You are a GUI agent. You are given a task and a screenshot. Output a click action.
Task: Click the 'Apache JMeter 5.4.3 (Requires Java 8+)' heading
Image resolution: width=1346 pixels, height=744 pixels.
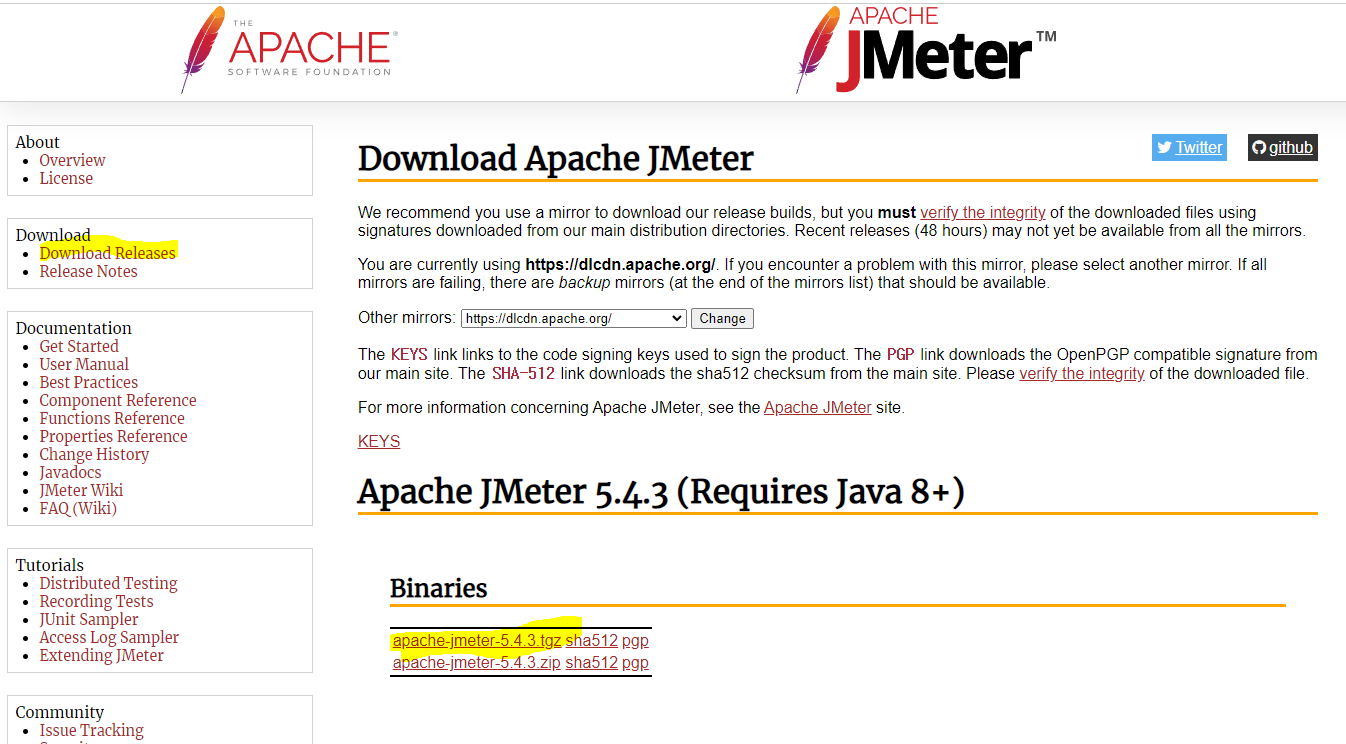tap(661, 492)
